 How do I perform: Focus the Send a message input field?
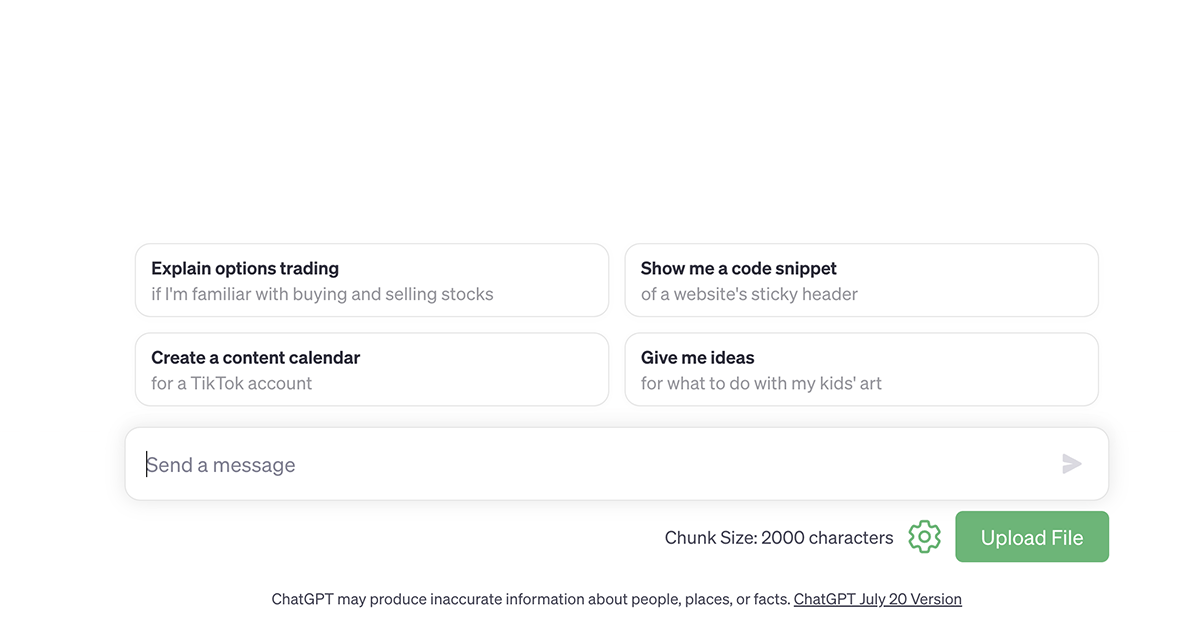tap(600, 465)
